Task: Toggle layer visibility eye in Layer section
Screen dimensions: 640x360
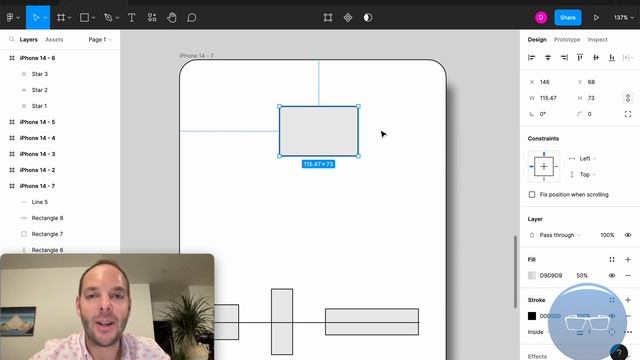Action: point(628,235)
